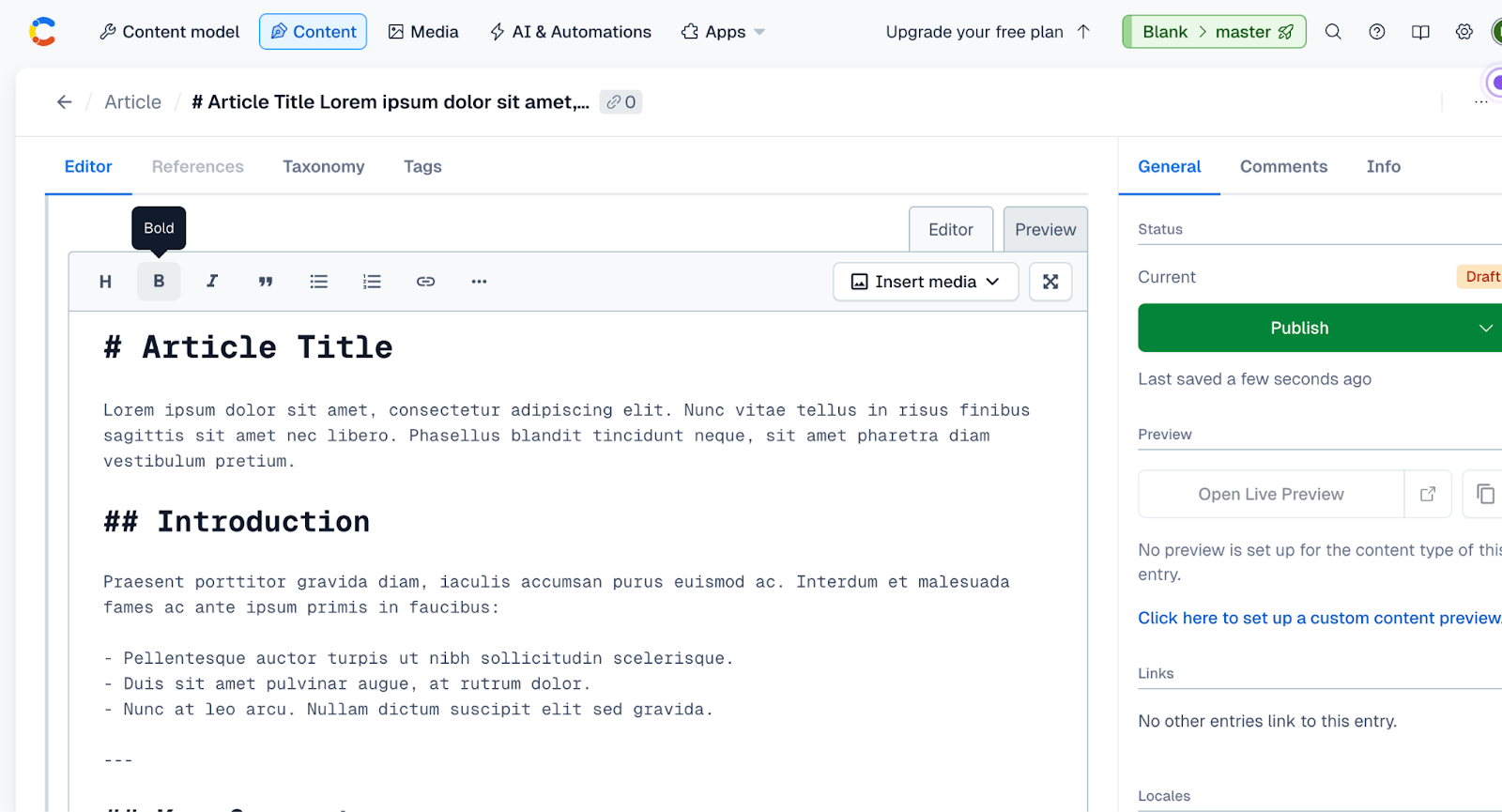Click 'Last saved a few seconds ago' text
1502x812 pixels.
tap(1255, 379)
